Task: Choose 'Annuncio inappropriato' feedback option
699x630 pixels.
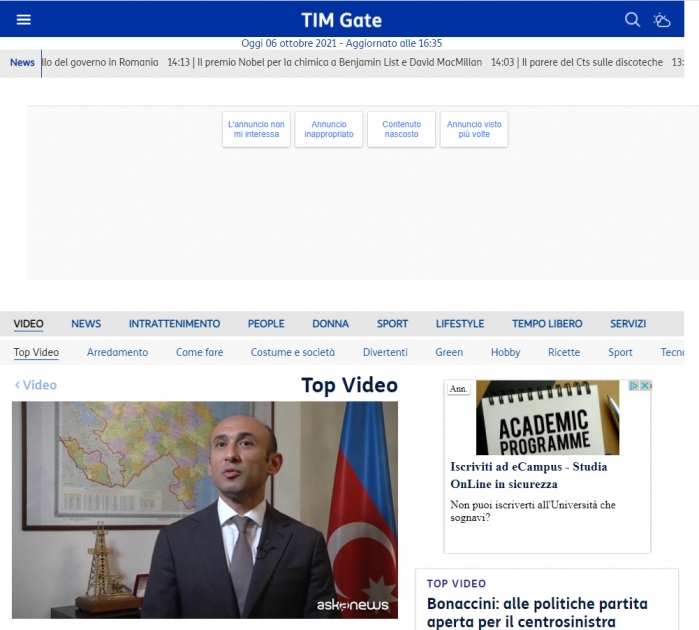Action: coord(329,129)
